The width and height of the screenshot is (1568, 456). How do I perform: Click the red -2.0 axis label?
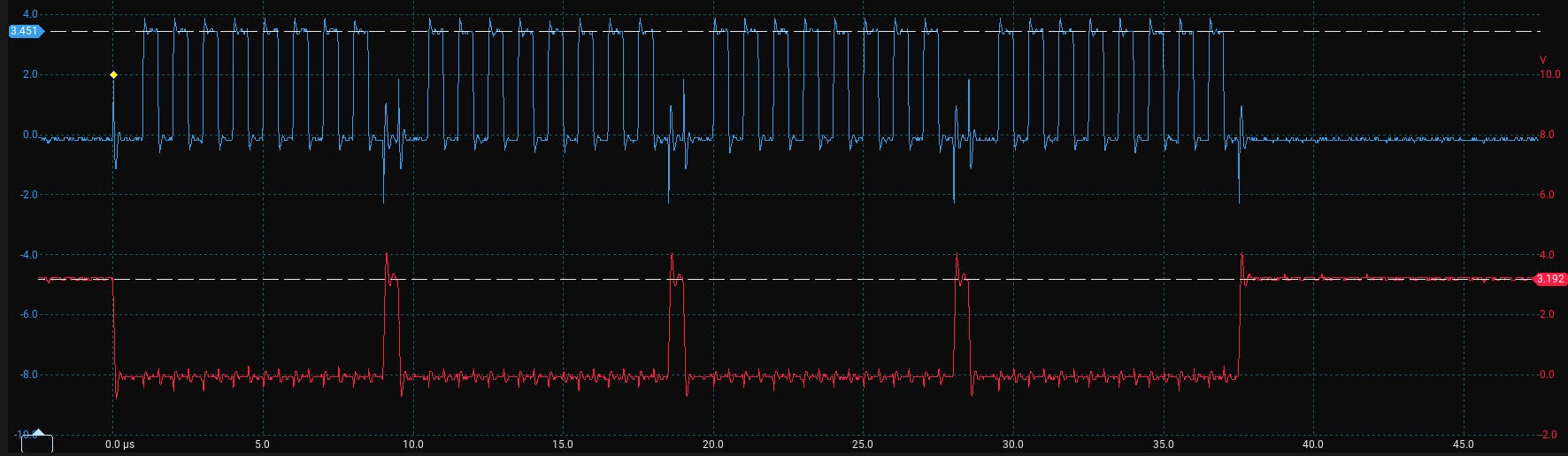click(x=1546, y=435)
